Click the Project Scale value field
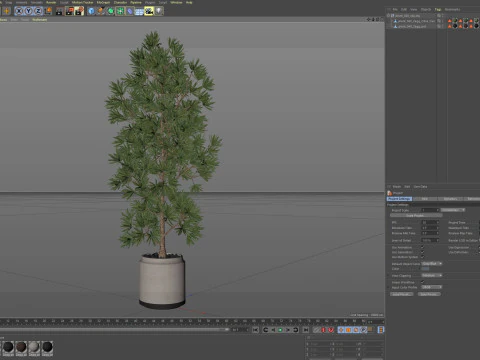The image size is (480, 360). tap(429, 210)
